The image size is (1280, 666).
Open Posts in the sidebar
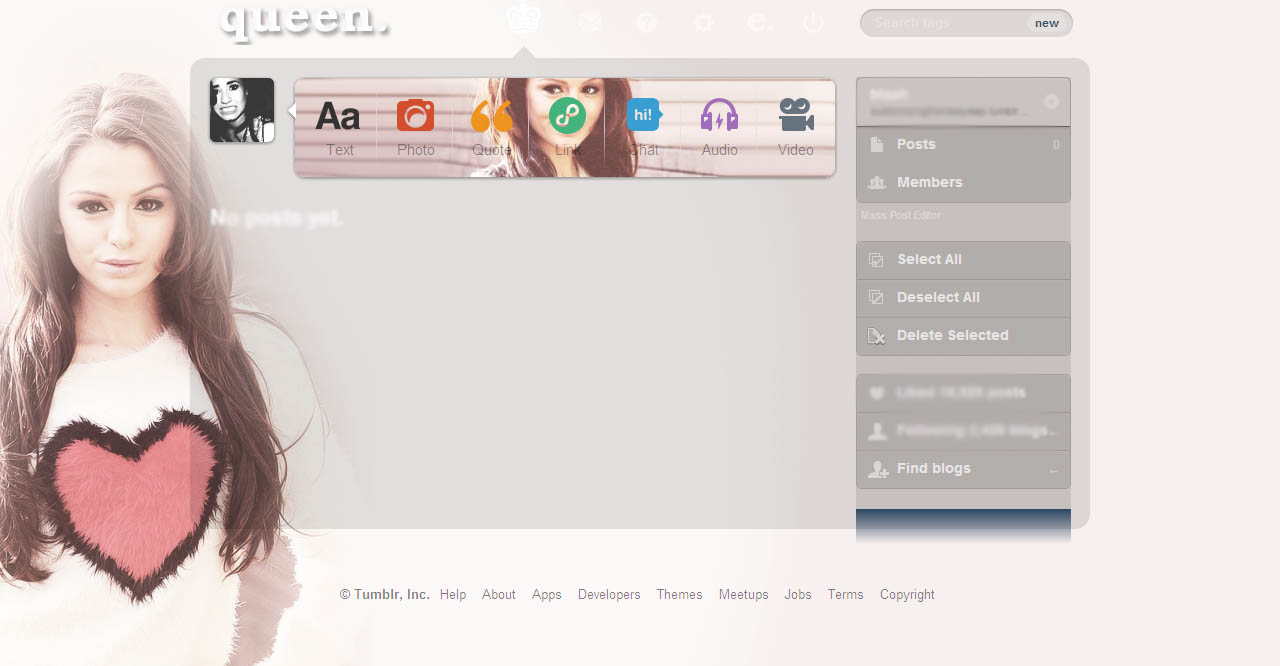pos(963,145)
